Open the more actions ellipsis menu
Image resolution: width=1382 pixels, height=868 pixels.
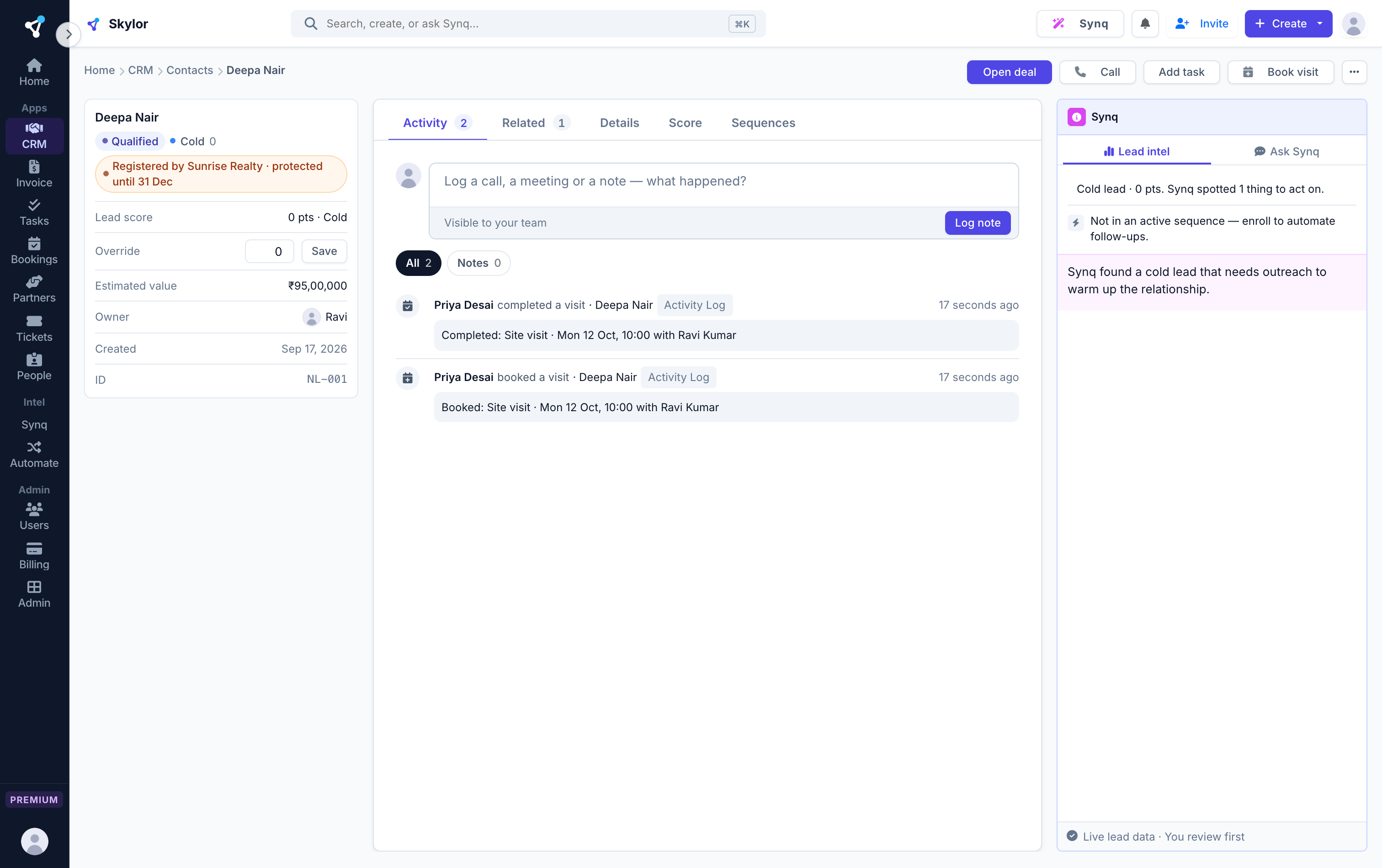pyautogui.click(x=1354, y=72)
